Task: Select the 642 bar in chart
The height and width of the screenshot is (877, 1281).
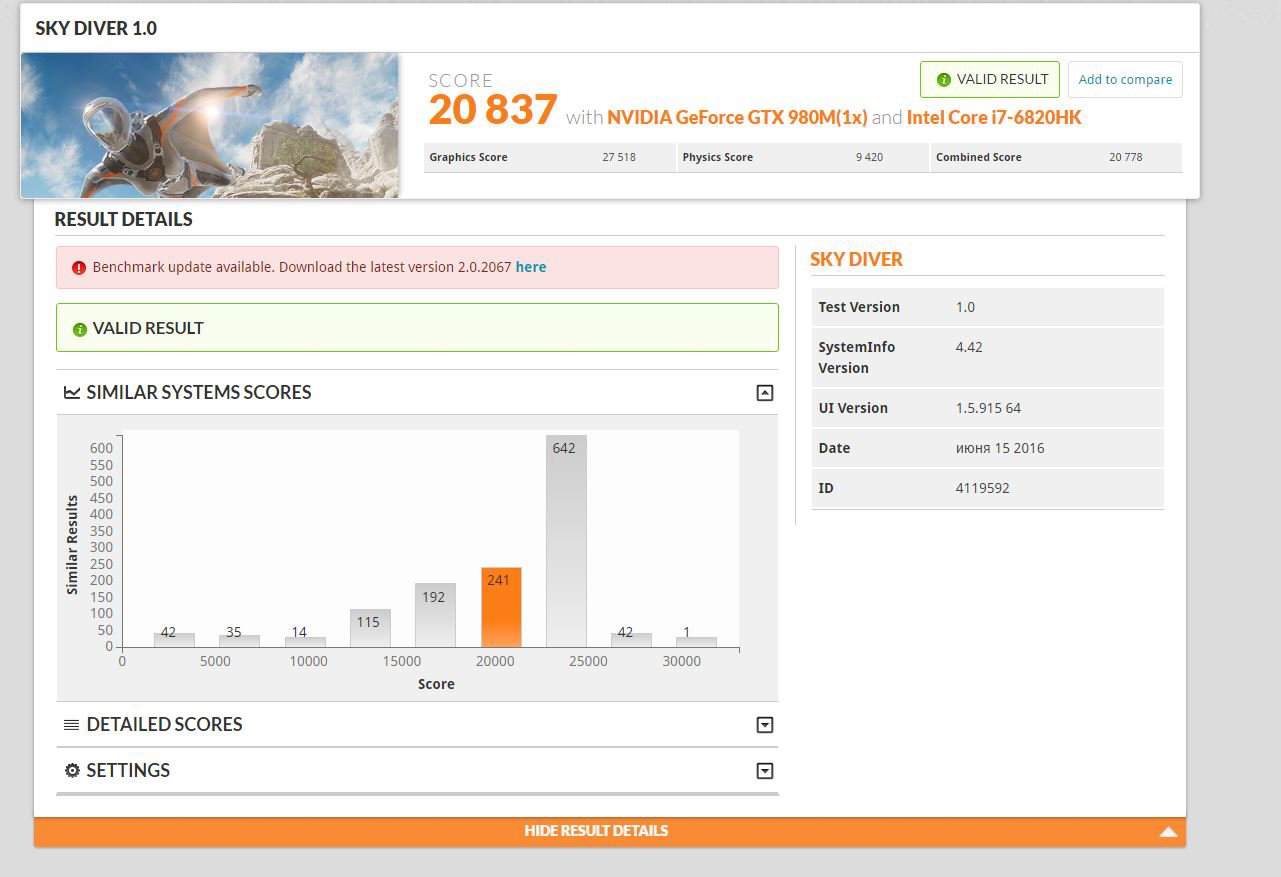Action: [x=566, y=542]
